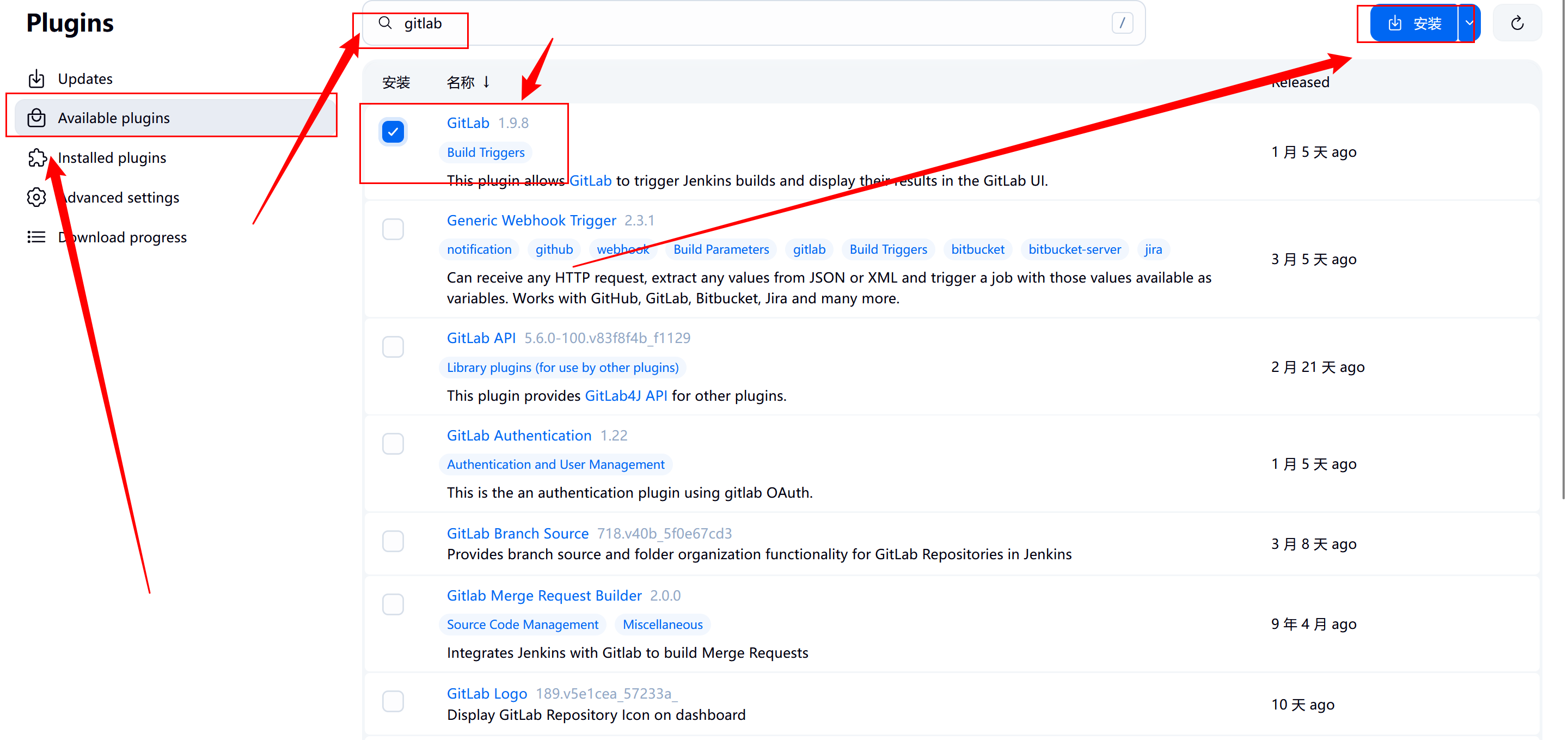Open the Installed plugins menu item

click(x=112, y=157)
